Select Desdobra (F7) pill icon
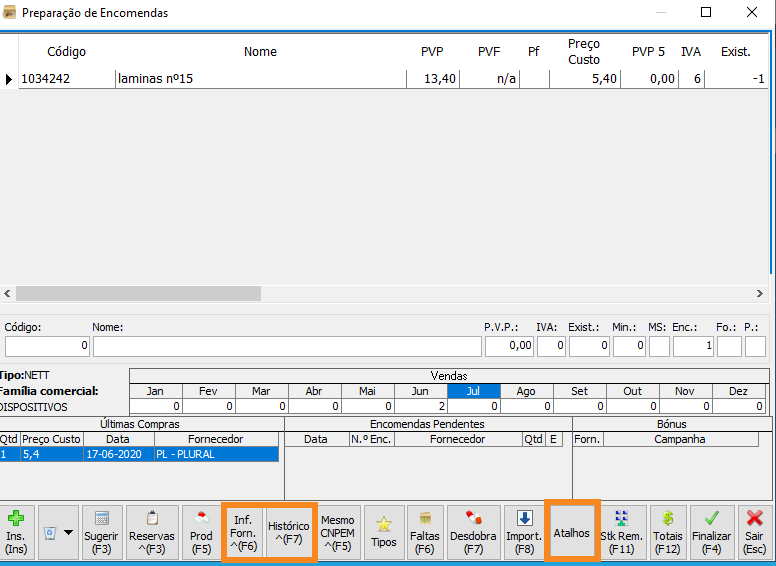Image resolution: width=776 pixels, height=566 pixels. point(474,532)
